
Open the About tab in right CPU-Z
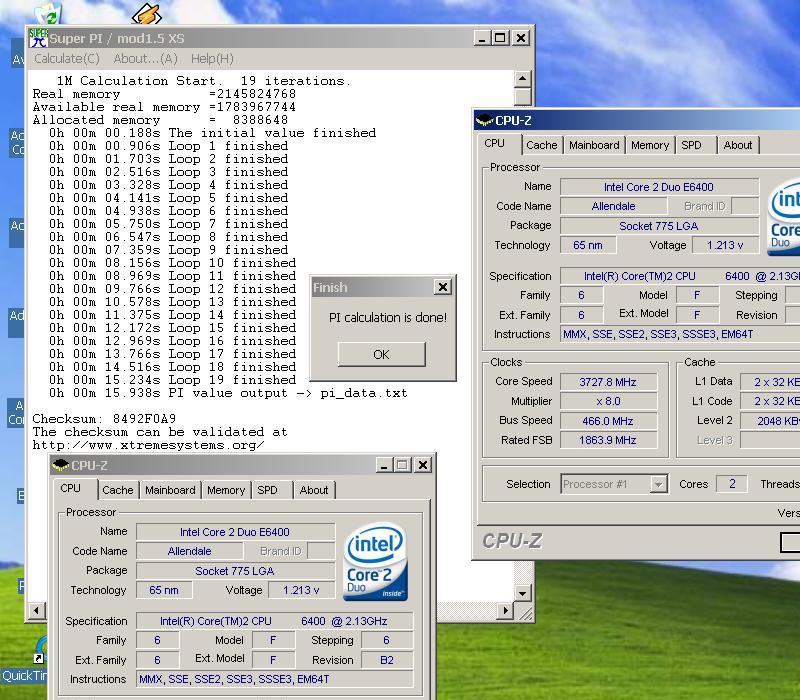point(738,145)
